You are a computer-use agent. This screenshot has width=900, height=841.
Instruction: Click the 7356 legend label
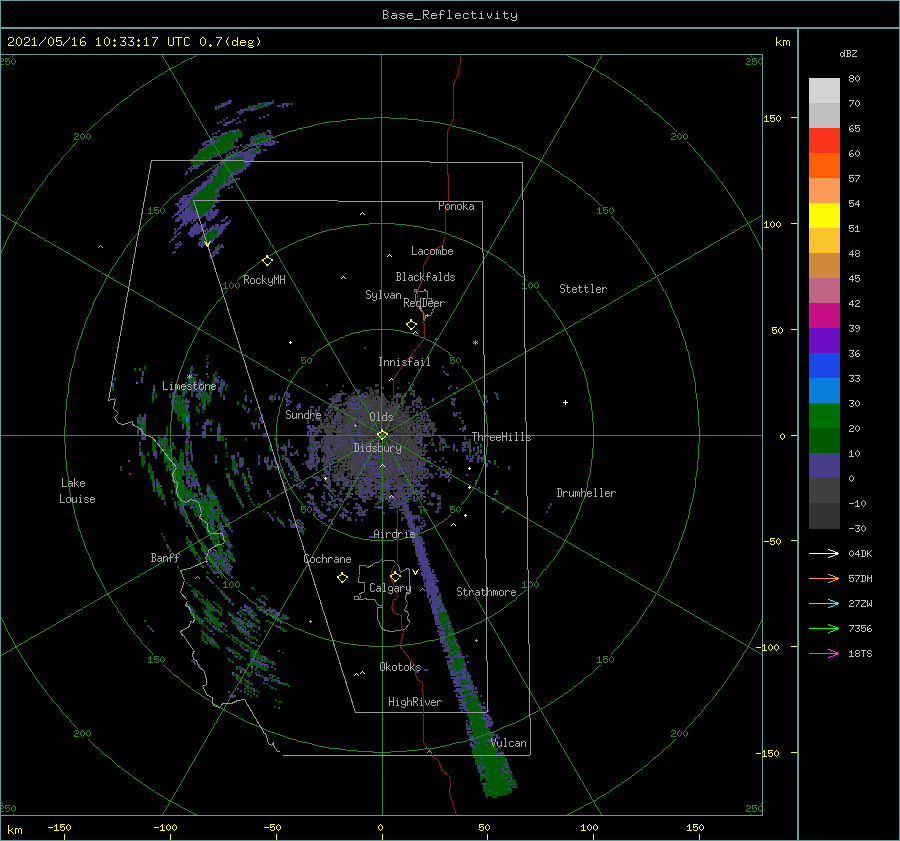860,629
